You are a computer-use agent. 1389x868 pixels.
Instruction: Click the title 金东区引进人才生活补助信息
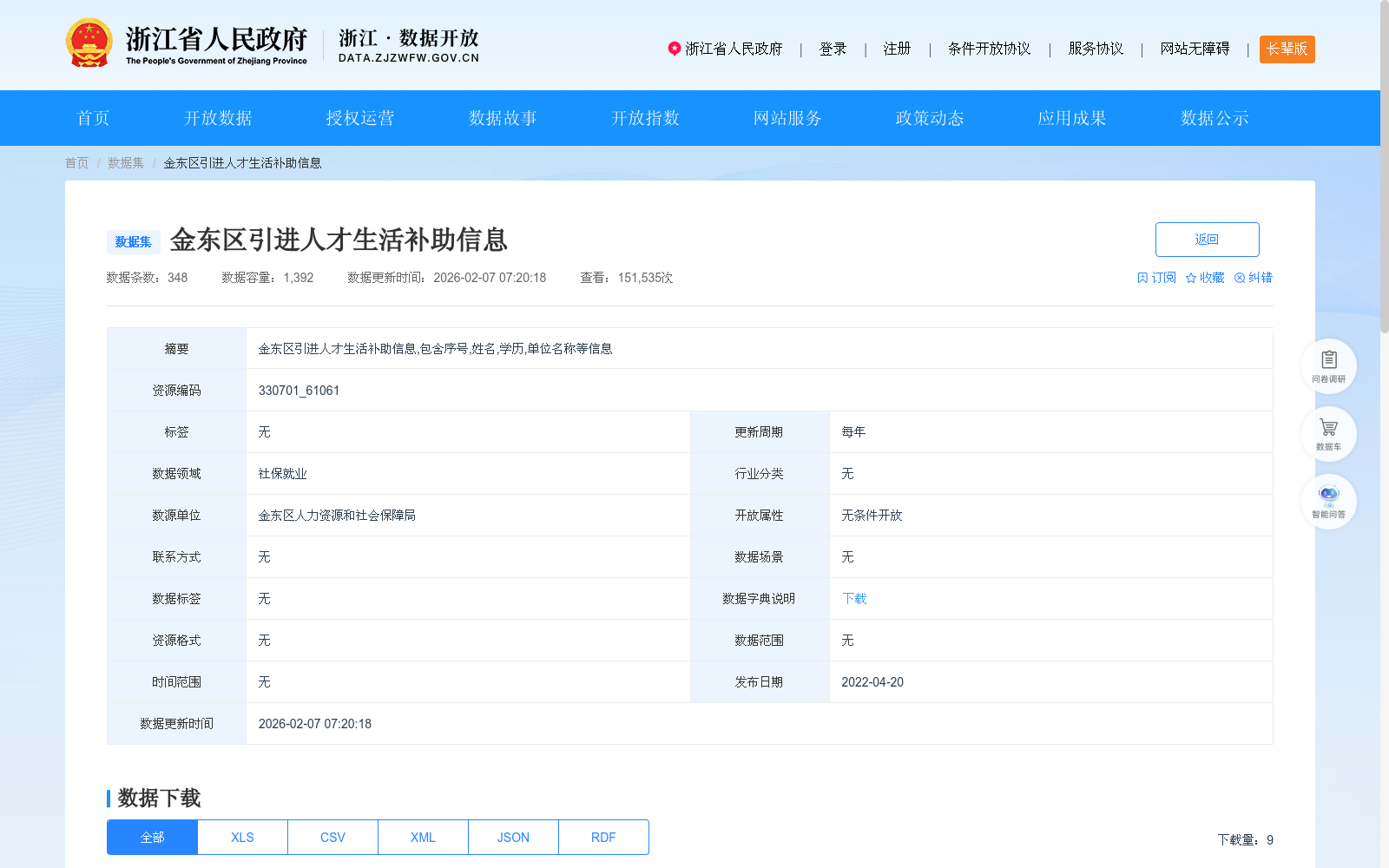click(x=339, y=240)
